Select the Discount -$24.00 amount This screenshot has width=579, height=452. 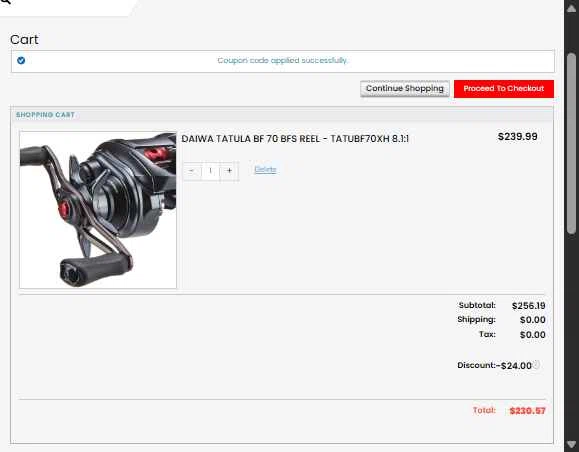(514, 366)
